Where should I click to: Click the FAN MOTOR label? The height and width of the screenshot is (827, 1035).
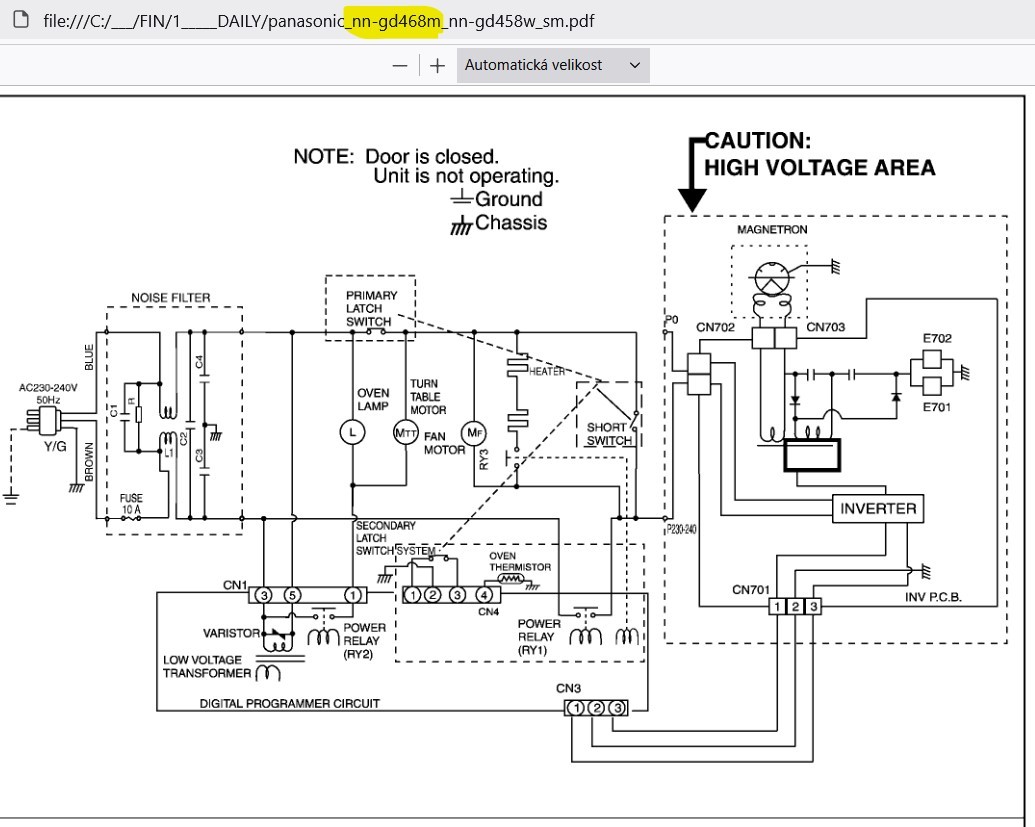point(444,443)
